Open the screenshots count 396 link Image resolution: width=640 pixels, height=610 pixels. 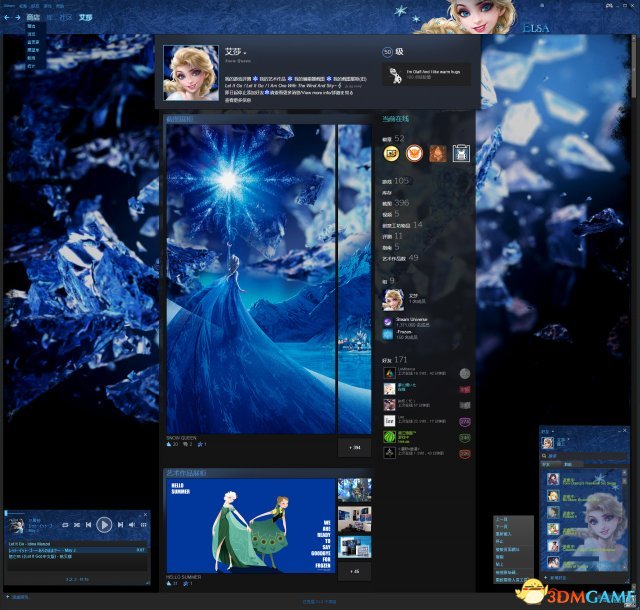click(x=396, y=203)
